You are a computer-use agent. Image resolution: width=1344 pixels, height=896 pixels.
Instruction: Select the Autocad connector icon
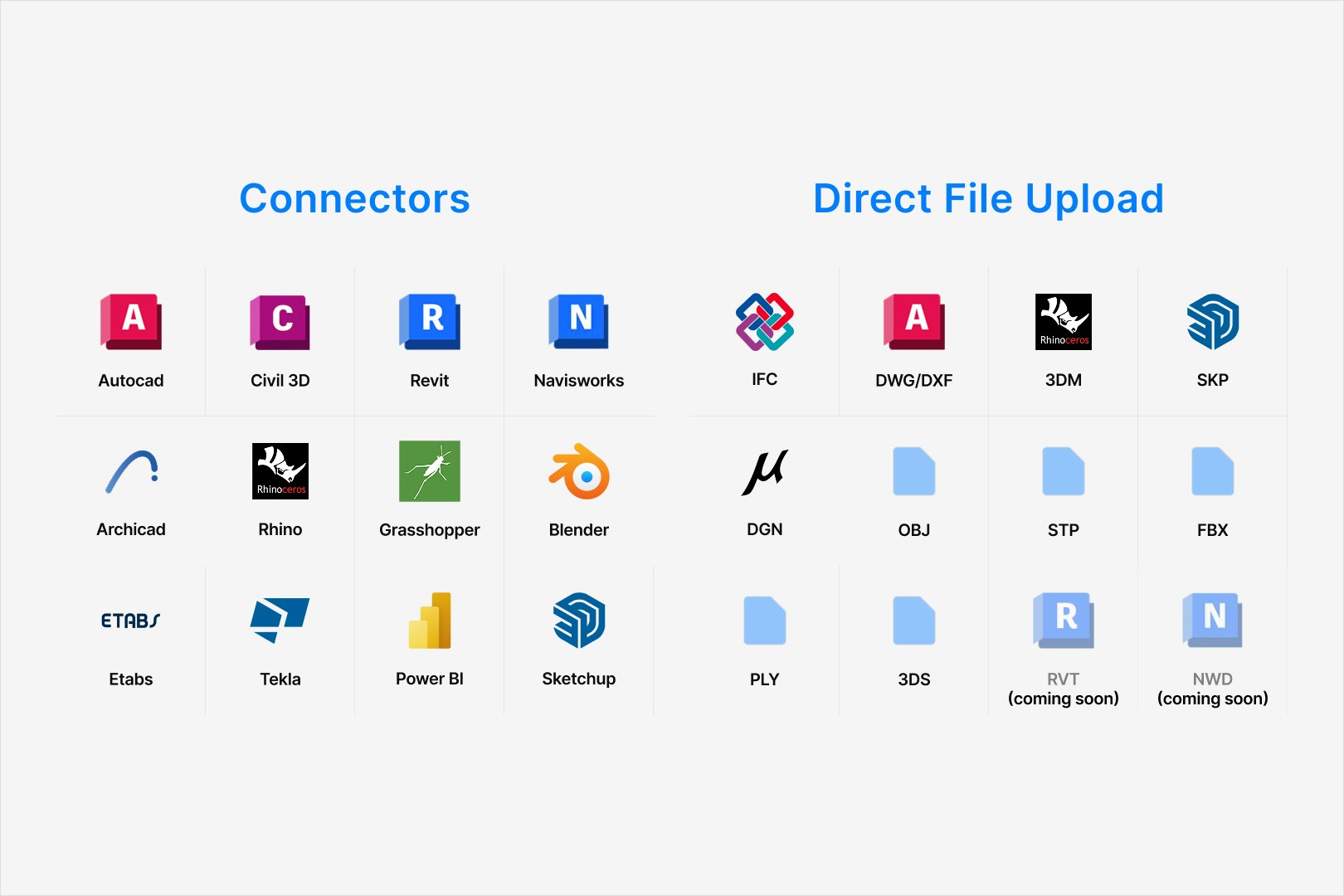pos(130,322)
